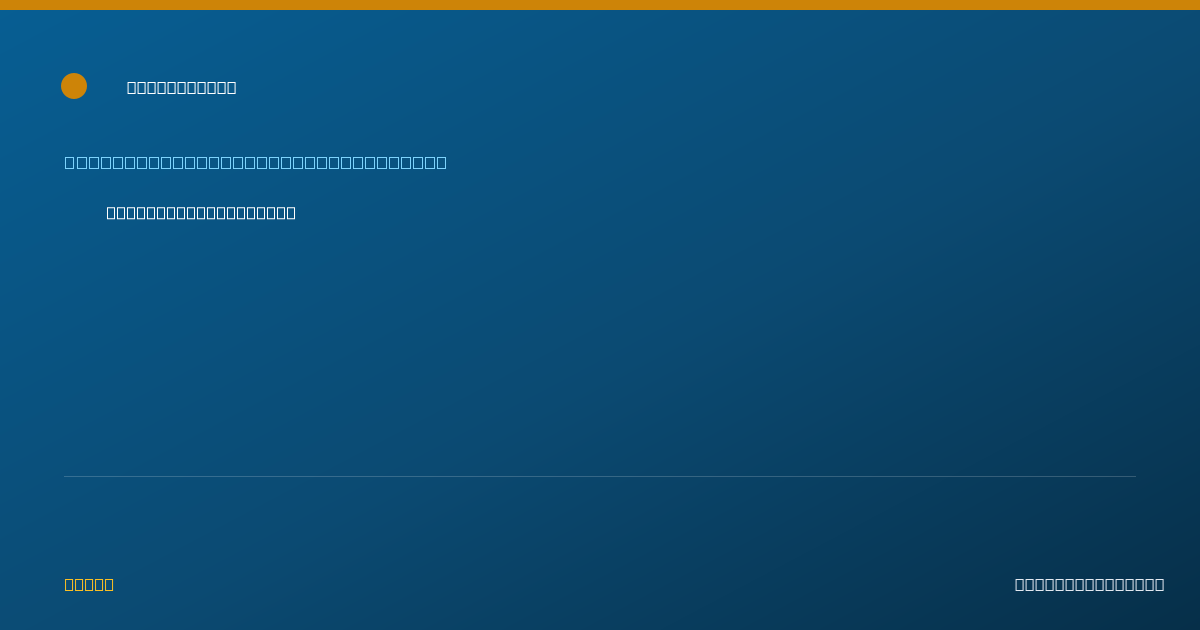Click the orange circle icon in header
This screenshot has width=1200, height=630.
point(74,86)
